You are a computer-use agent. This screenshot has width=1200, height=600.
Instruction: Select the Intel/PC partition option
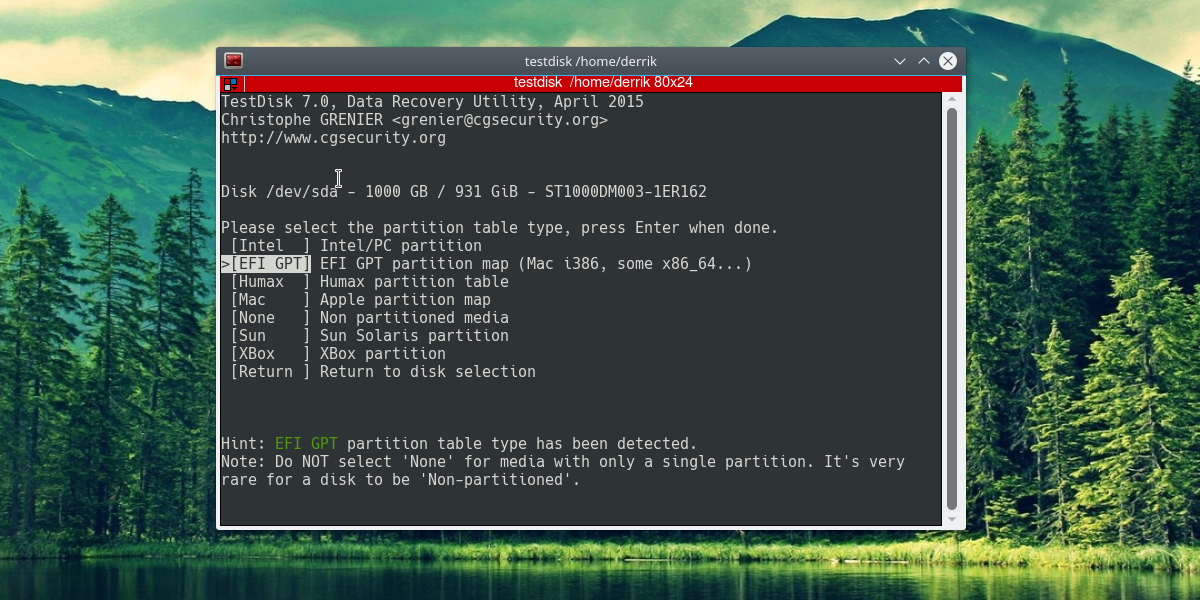coord(355,246)
